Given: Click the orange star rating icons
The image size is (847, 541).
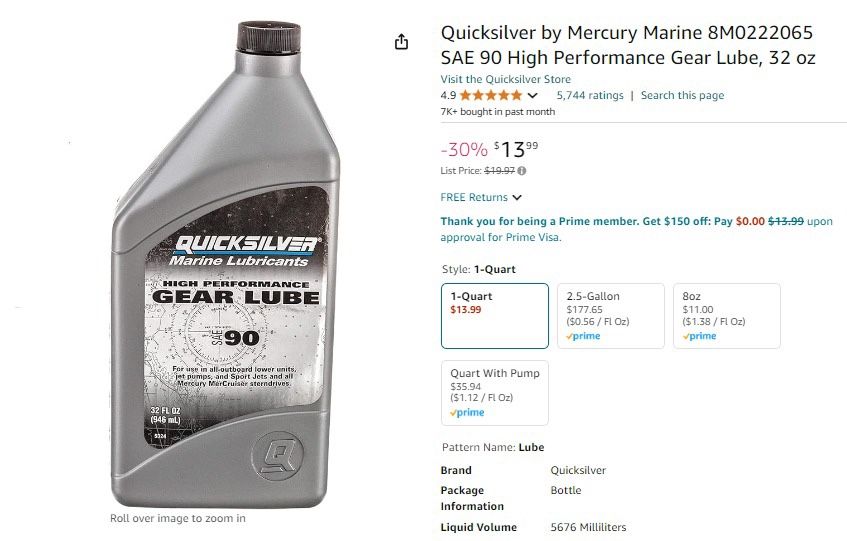Looking at the screenshot, I should point(490,96).
